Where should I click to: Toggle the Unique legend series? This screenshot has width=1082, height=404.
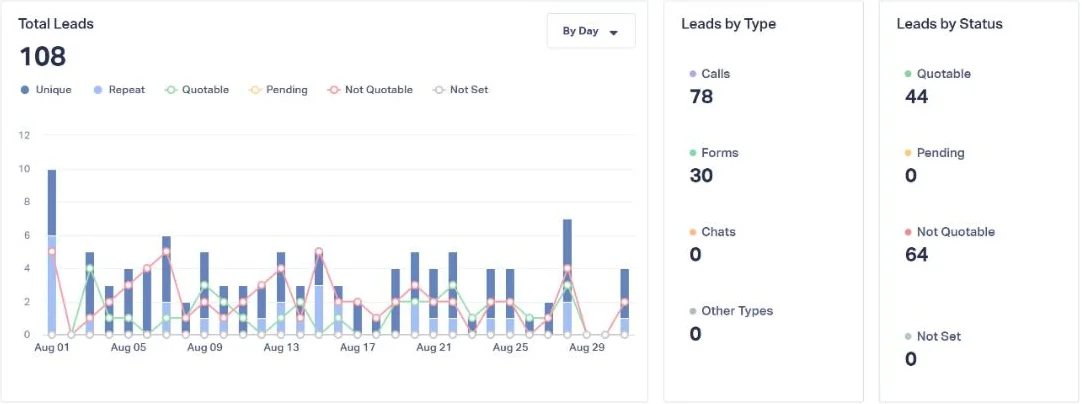click(46, 90)
